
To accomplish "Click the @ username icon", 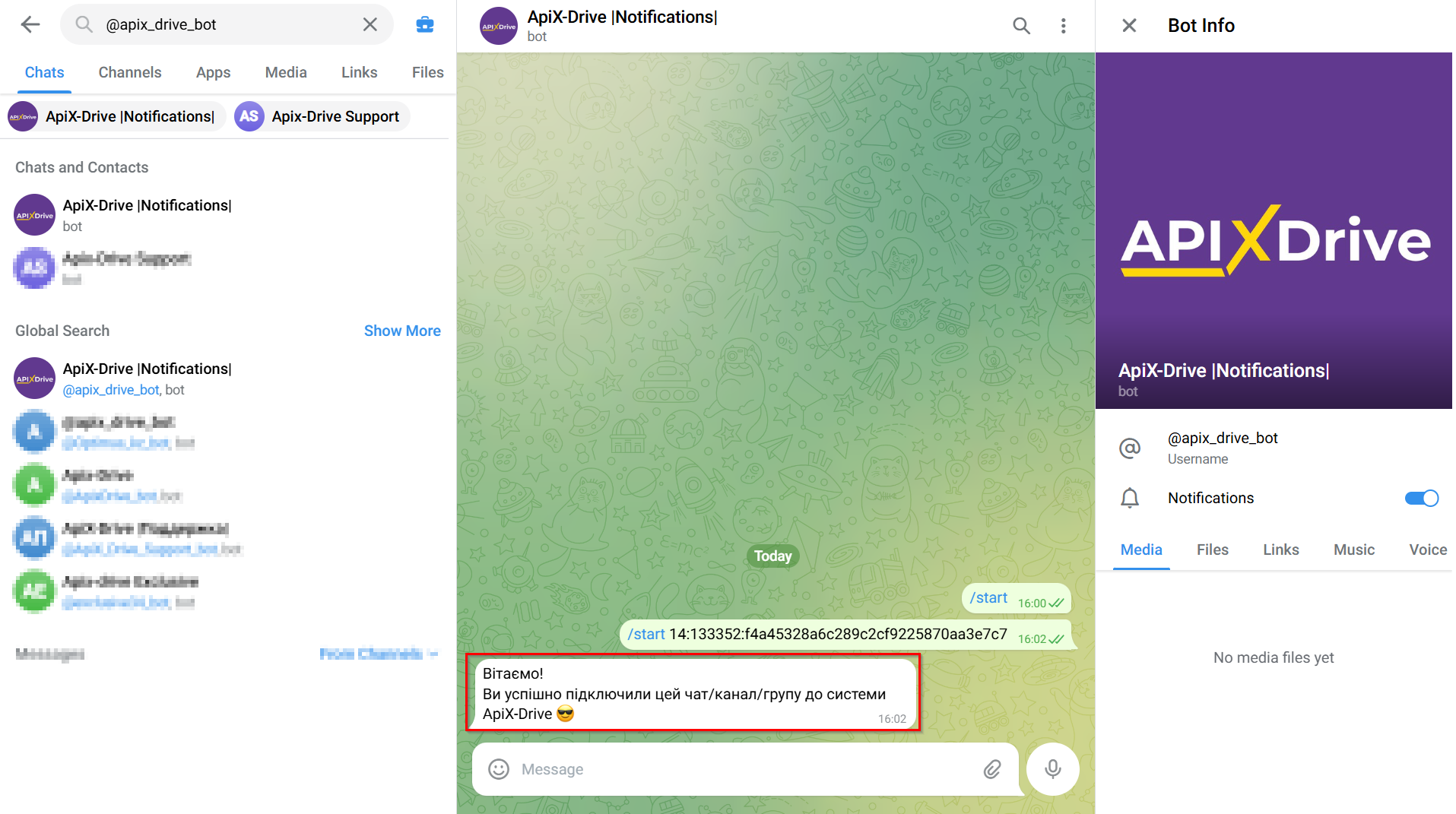I will click(1130, 448).
